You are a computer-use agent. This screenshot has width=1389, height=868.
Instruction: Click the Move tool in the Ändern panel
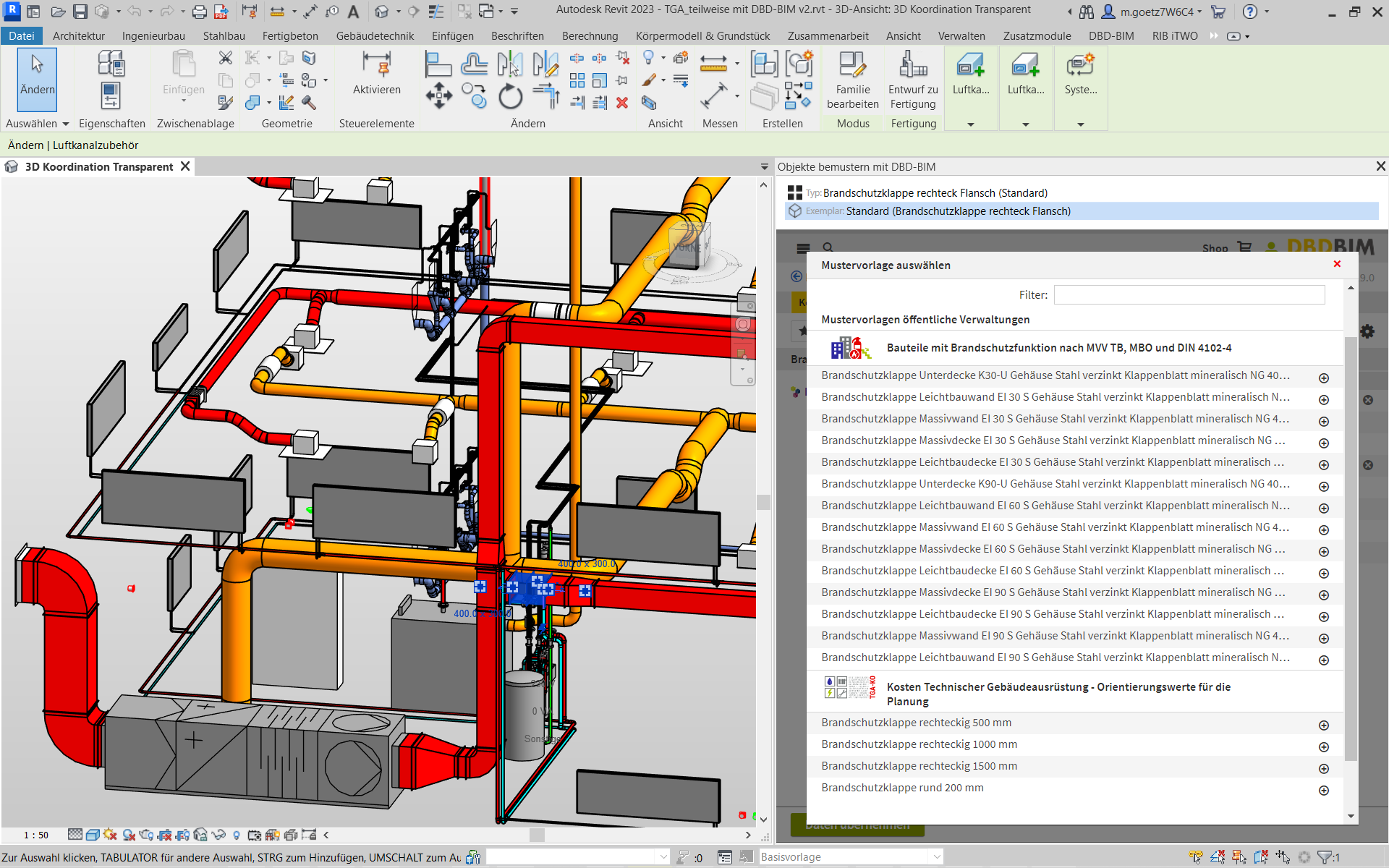pyautogui.click(x=438, y=95)
